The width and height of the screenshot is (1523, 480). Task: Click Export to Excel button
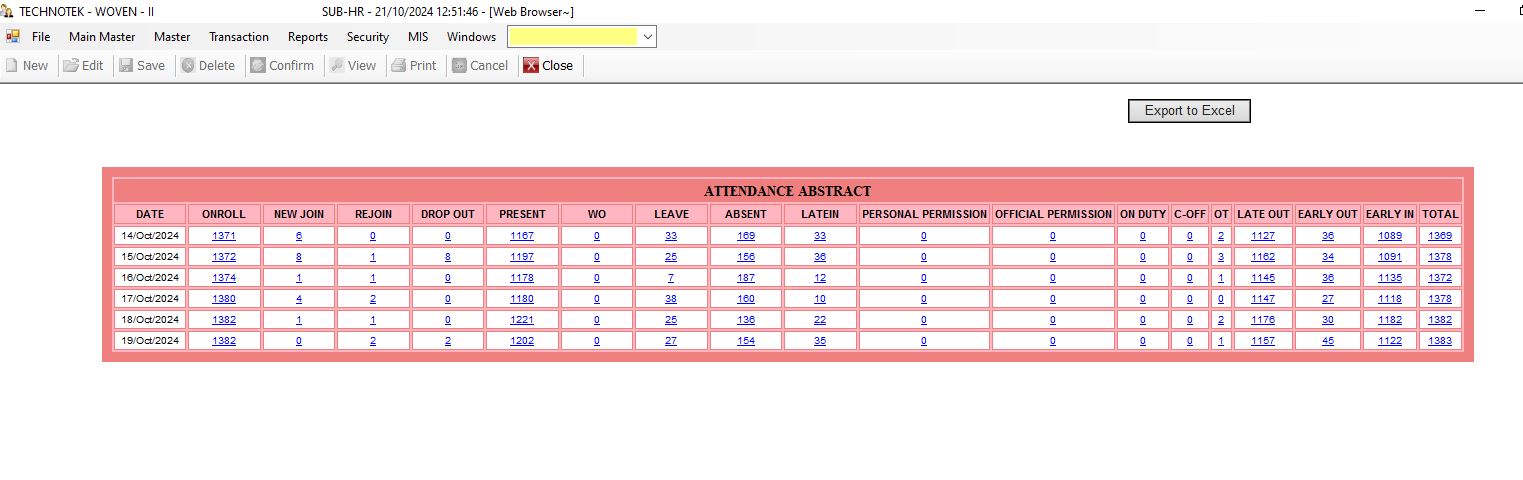coord(1189,111)
